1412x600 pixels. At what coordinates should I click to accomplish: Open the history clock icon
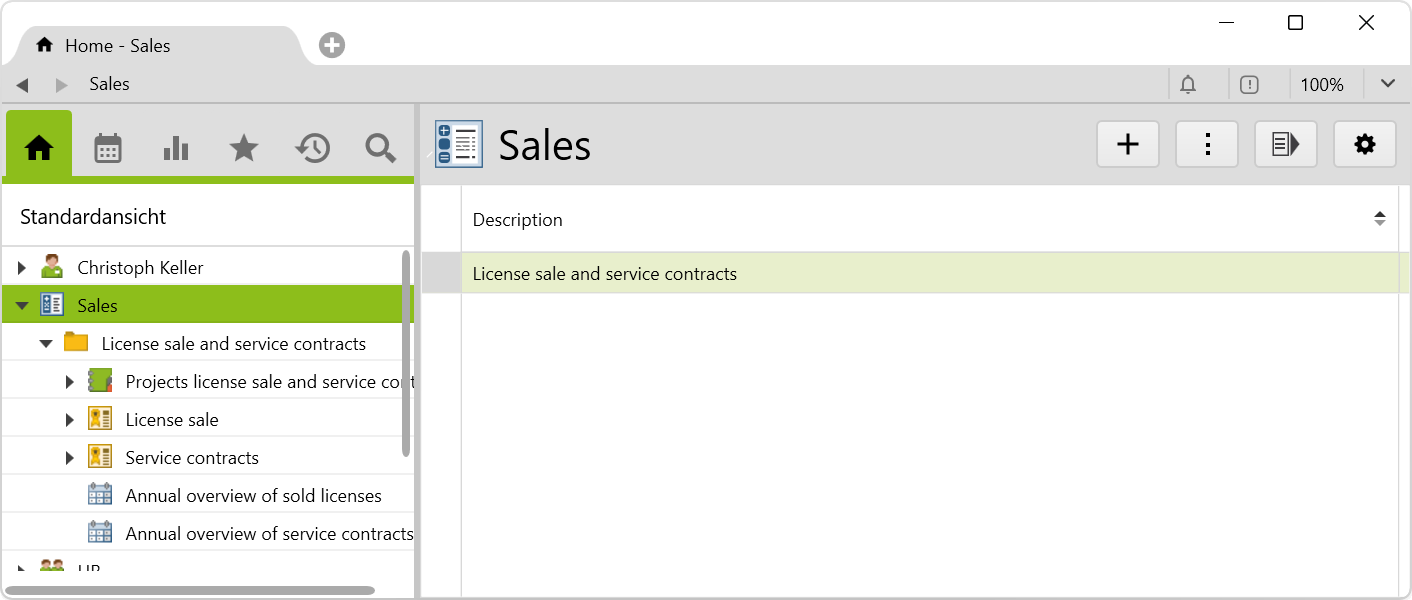pyautogui.click(x=312, y=148)
